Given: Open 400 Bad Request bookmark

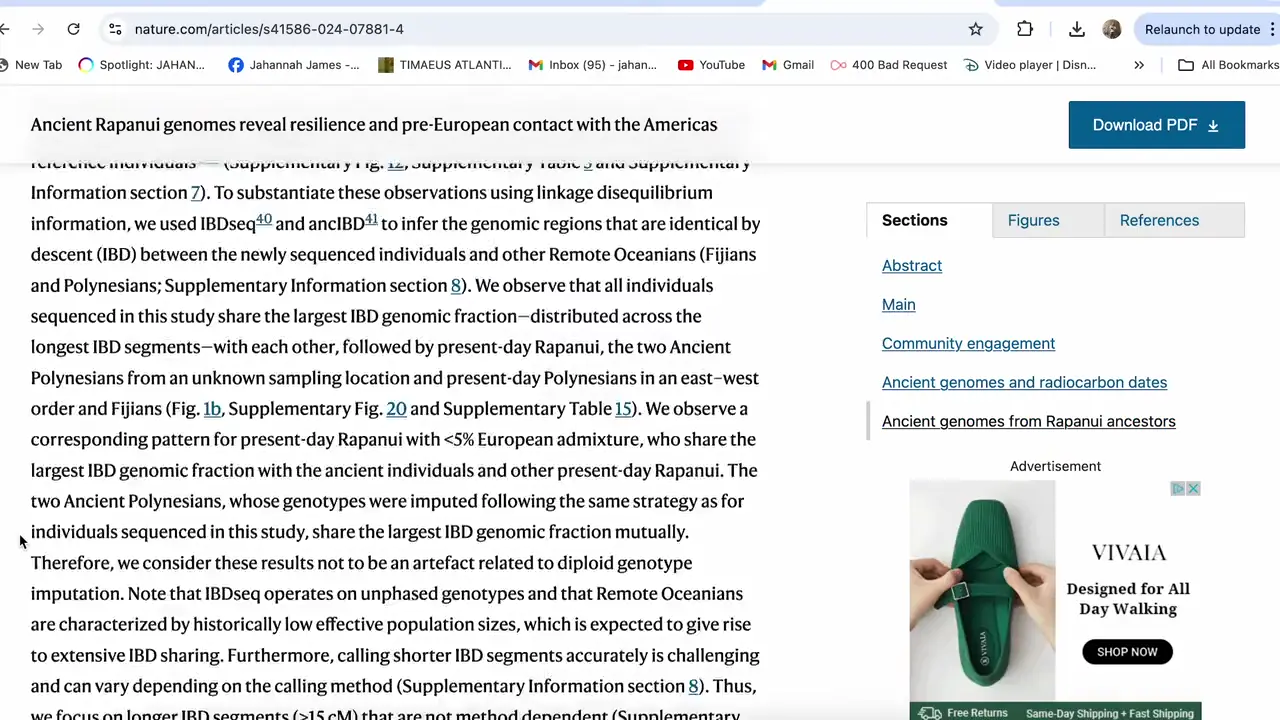Looking at the screenshot, I should 889,65.
